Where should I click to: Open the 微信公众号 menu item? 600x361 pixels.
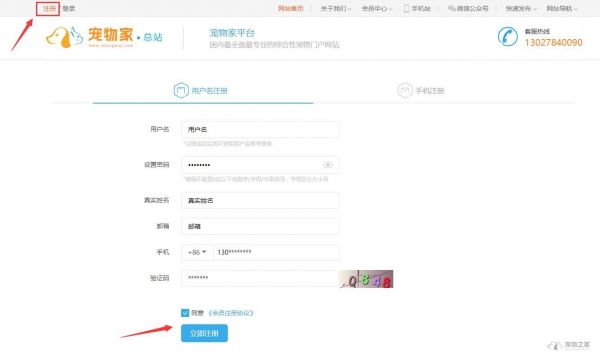[472, 8]
